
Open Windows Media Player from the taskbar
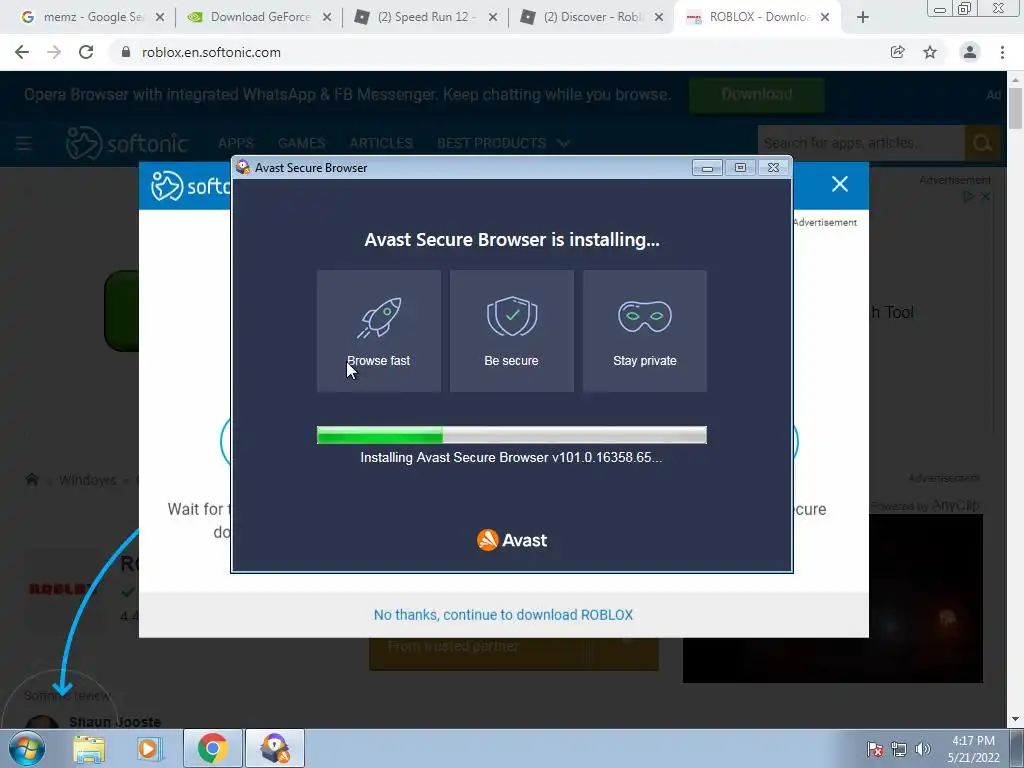pos(149,749)
